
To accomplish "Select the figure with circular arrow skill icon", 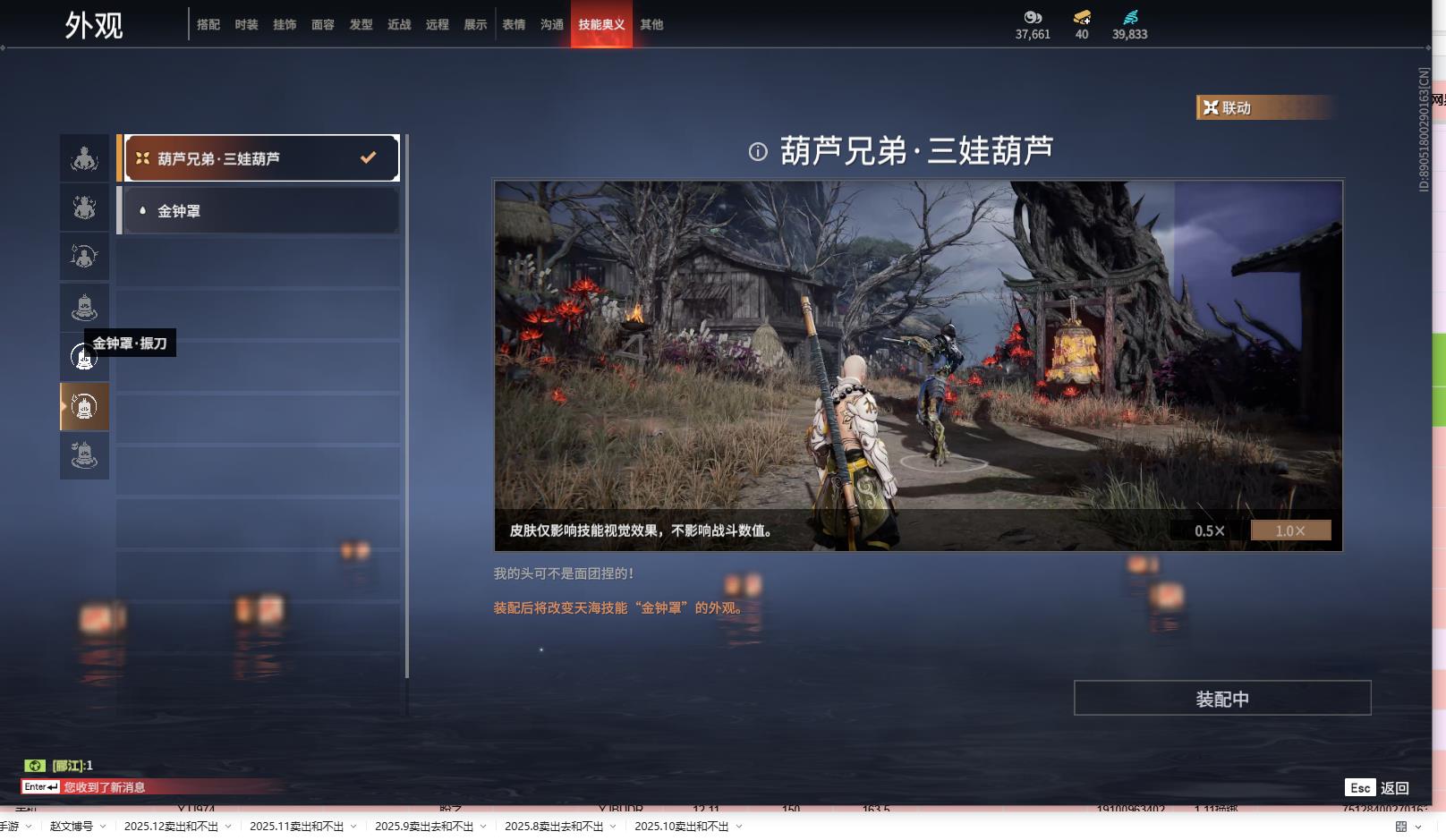I will click(84, 257).
